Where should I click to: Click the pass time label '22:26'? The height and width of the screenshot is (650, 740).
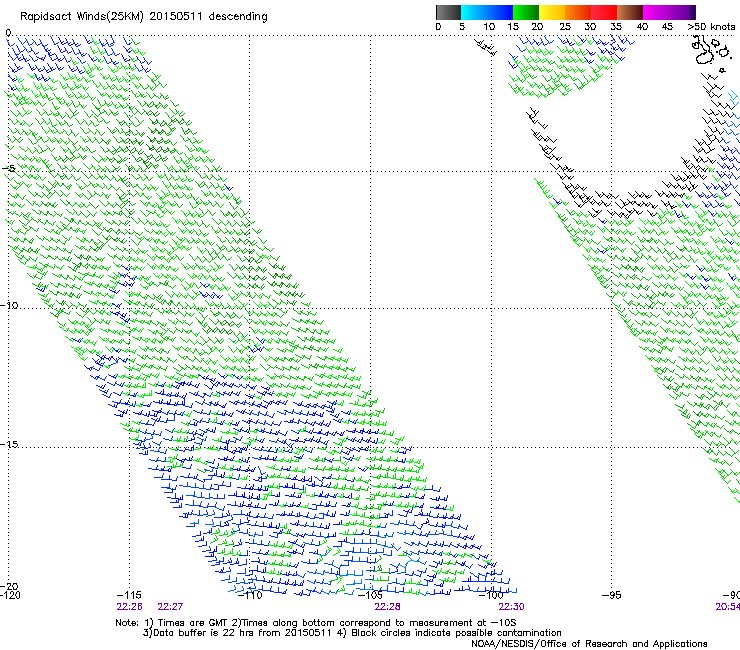pos(129,606)
